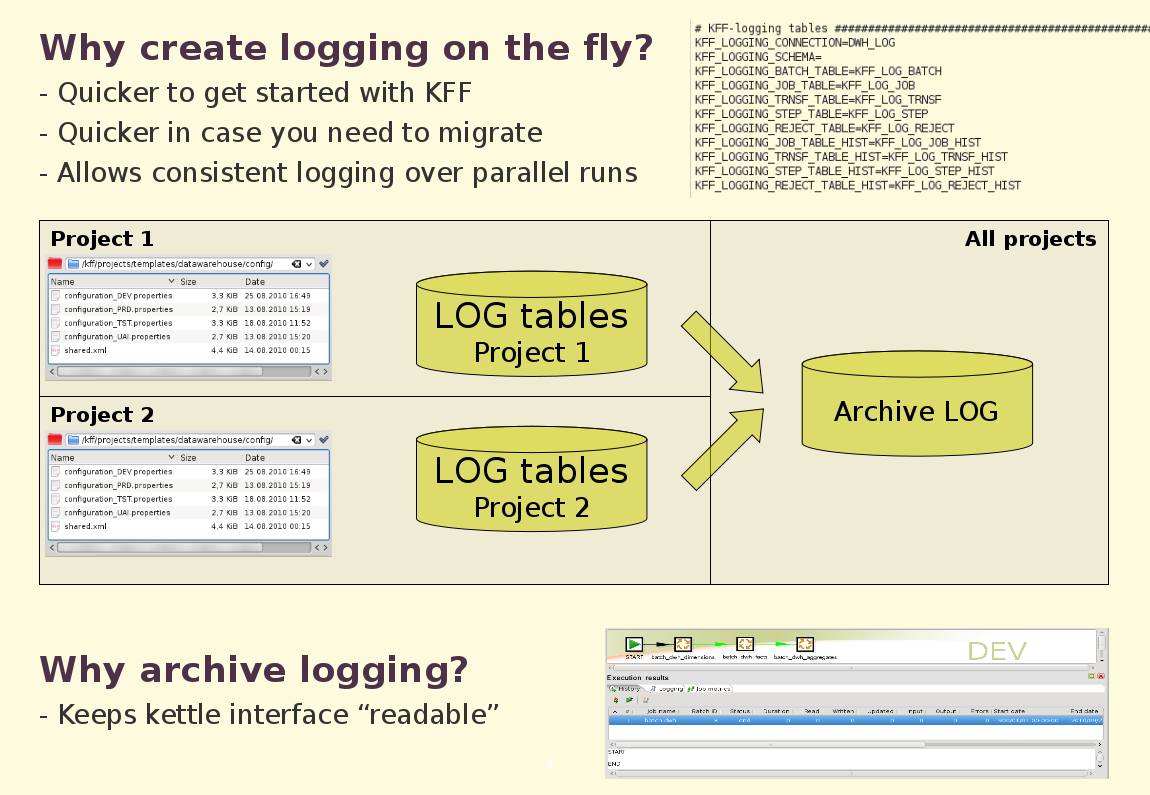Clear the path field in Project 1 browser
Screen dimensions: 1150x795
296,264
